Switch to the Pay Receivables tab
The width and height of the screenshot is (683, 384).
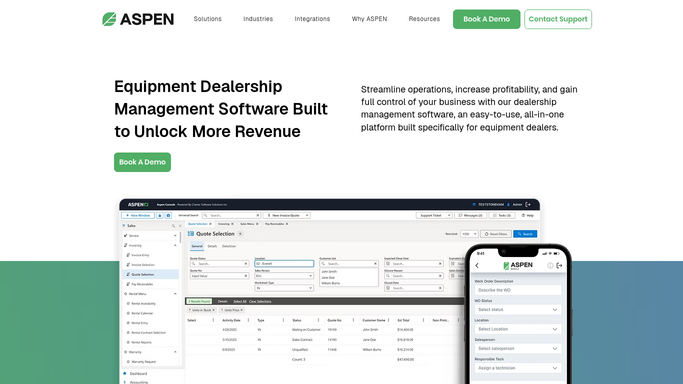point(274,224)
